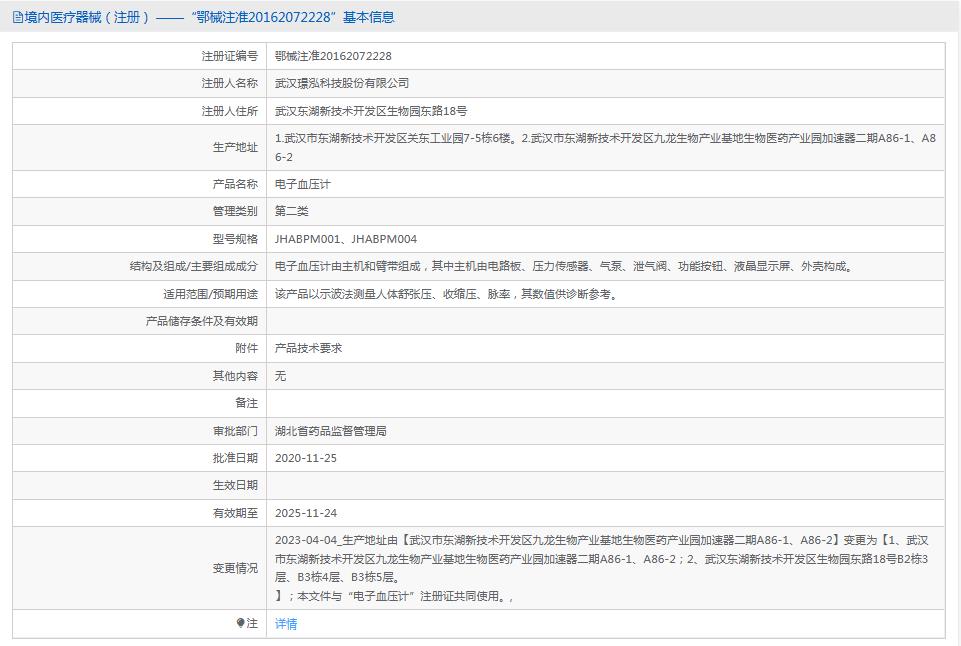Screen dimensions: 961x646
Task: Click the 结构及组成 description text
Action: [560, 266]
